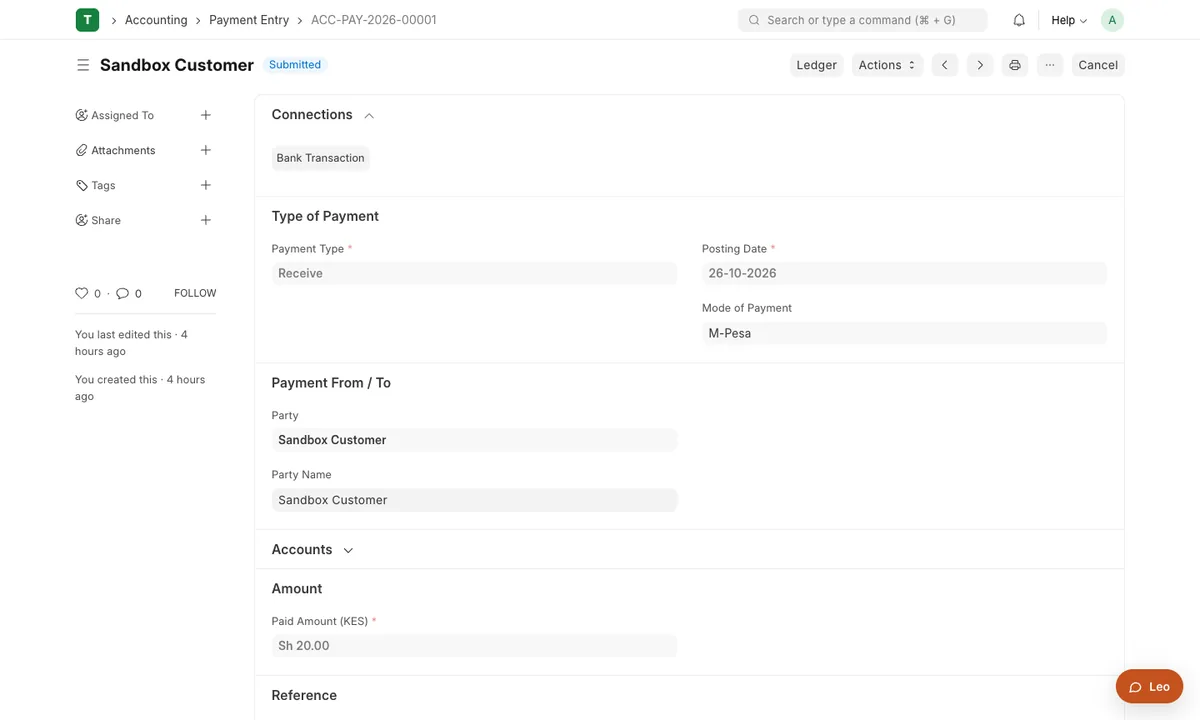Click the Reference section heading
1200x720 pixels.
tap(304, 695)
